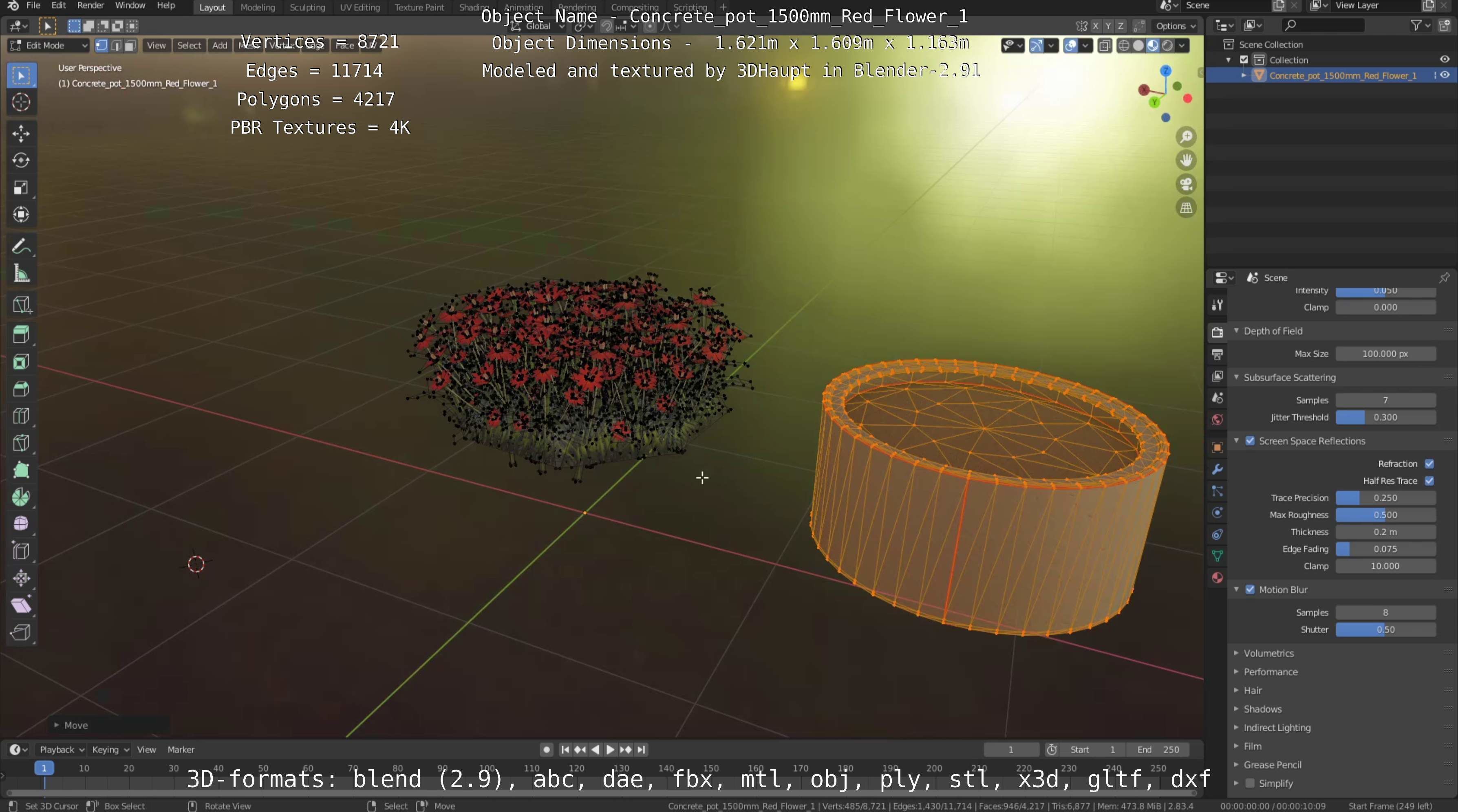Viewport: 1458px width, 812px height.
Task: Hide Concrete_pot_1500mm_Red_Flower_1 in outliner
Action: 1445,75
